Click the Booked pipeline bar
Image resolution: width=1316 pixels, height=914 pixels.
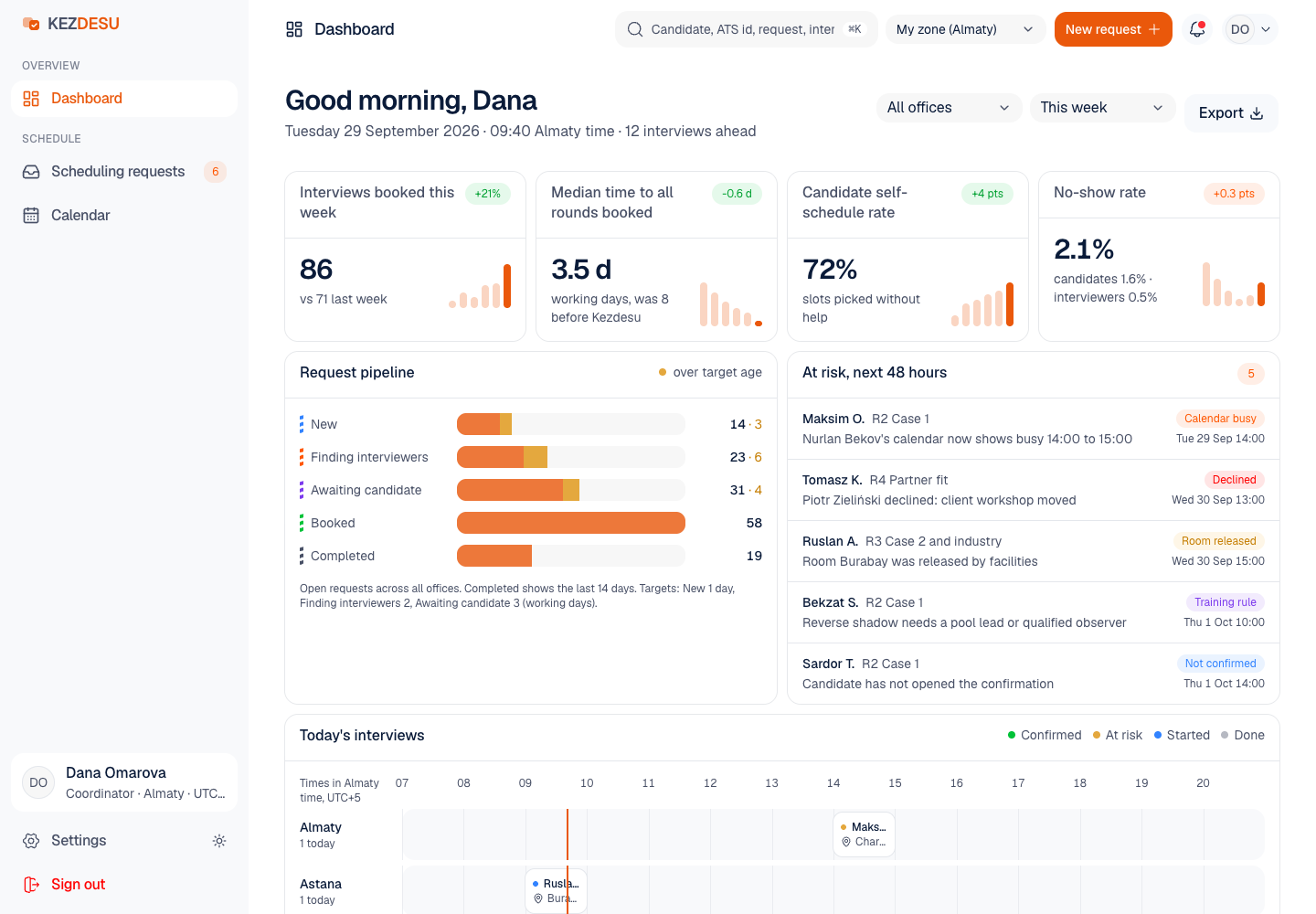pos(571,523)
